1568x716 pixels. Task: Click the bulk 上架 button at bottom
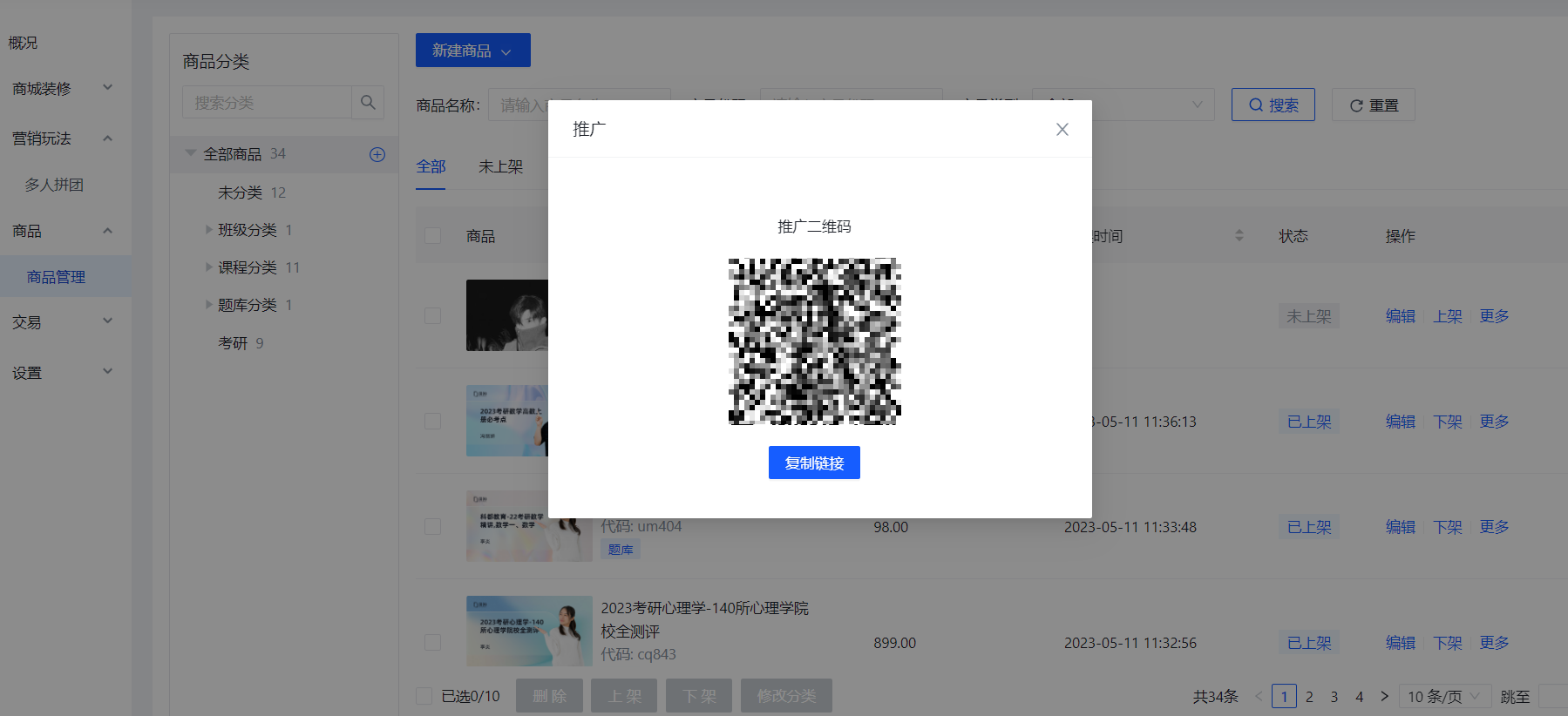(x=624, y=696)
